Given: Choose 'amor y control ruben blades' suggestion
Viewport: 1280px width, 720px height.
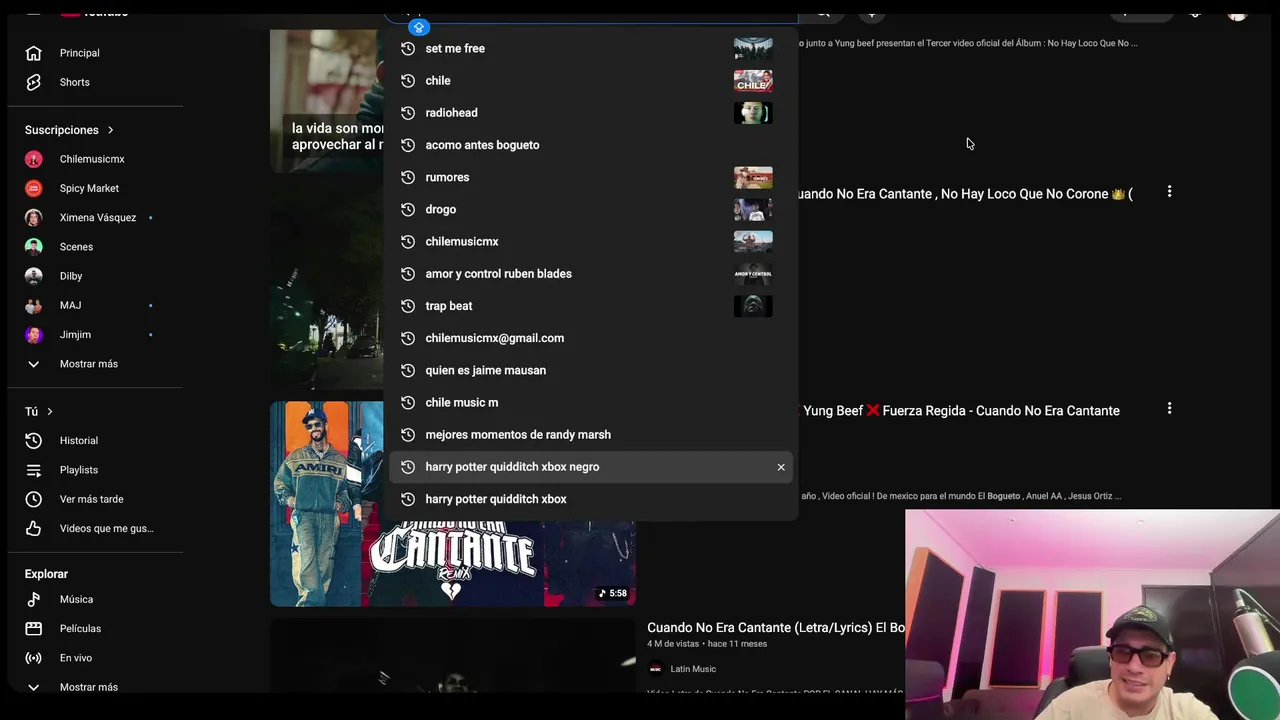Looking at the screenshot, I should [590, 274].
